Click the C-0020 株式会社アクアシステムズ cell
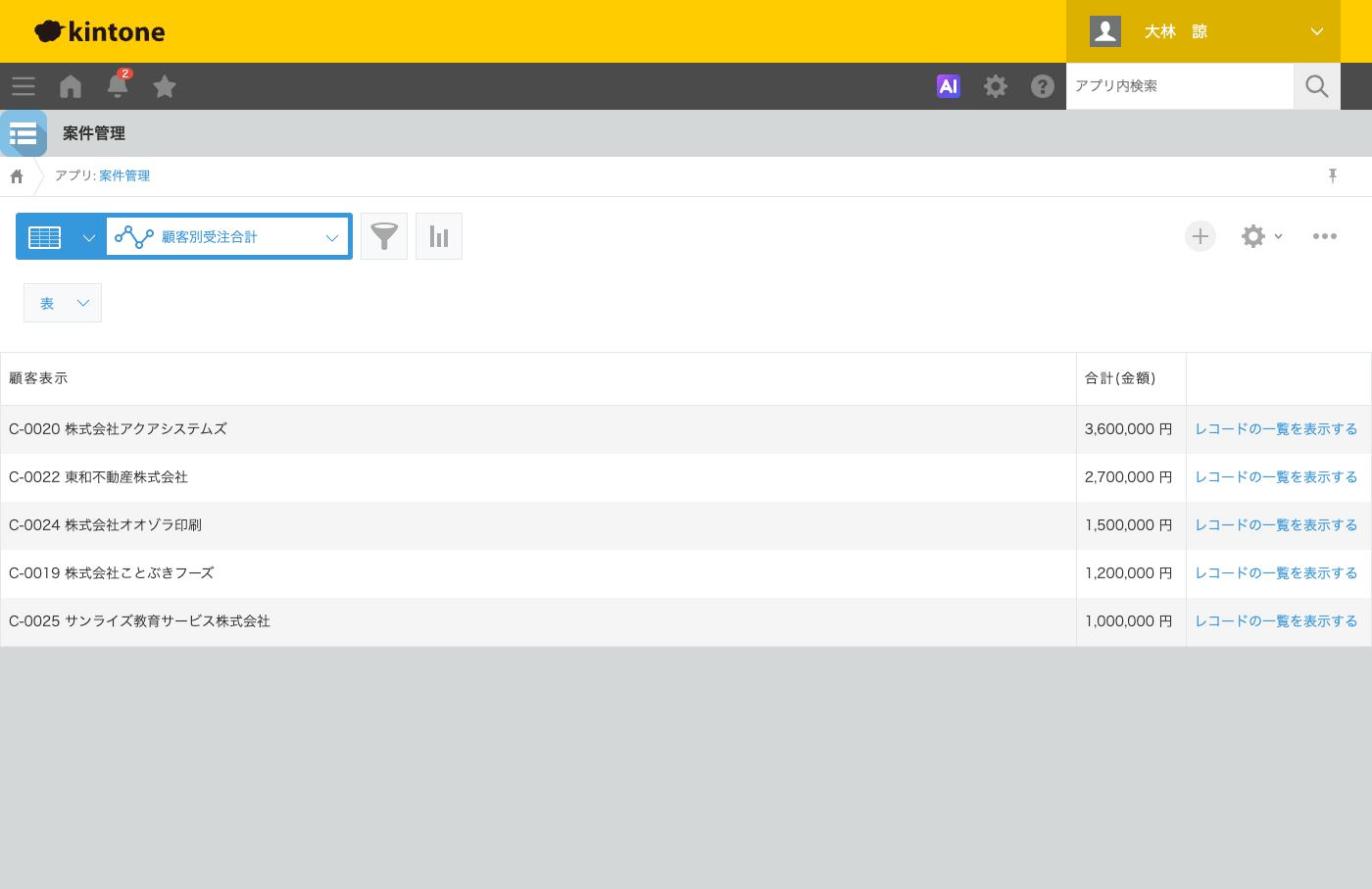The height and width of the screenshot is (889, 1372). (x=538, y=429)
